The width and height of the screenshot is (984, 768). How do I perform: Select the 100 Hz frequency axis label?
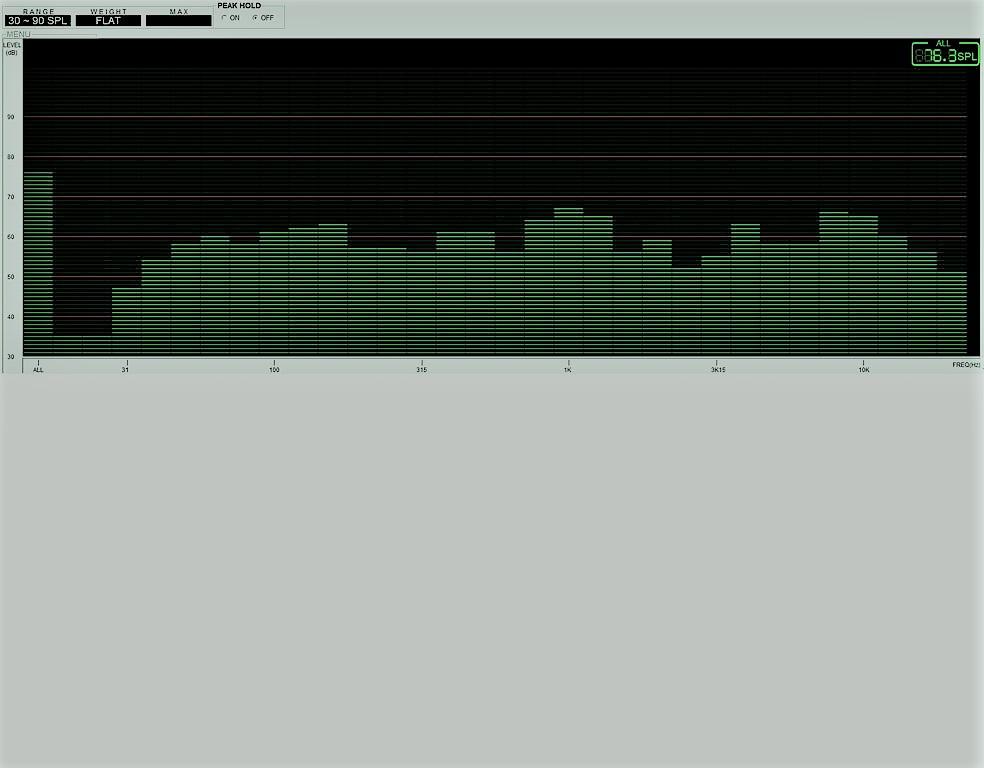274,370
